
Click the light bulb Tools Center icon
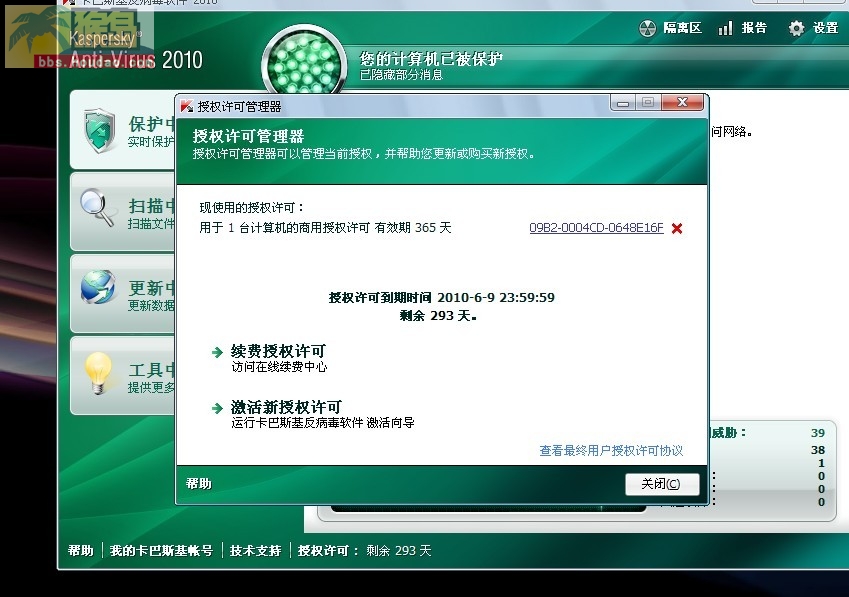[98, 372]
